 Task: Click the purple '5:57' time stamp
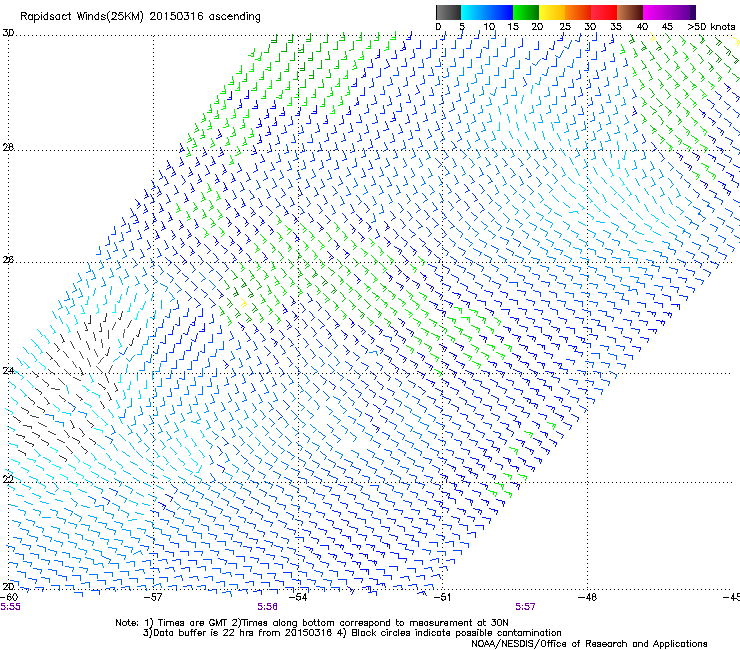pos(525,607)
